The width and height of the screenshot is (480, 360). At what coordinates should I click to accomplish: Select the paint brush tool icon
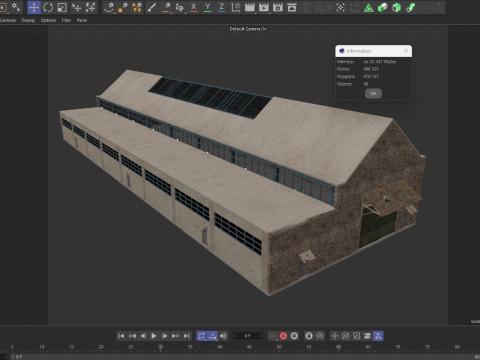pyautogui.click(x=152, y=7)
